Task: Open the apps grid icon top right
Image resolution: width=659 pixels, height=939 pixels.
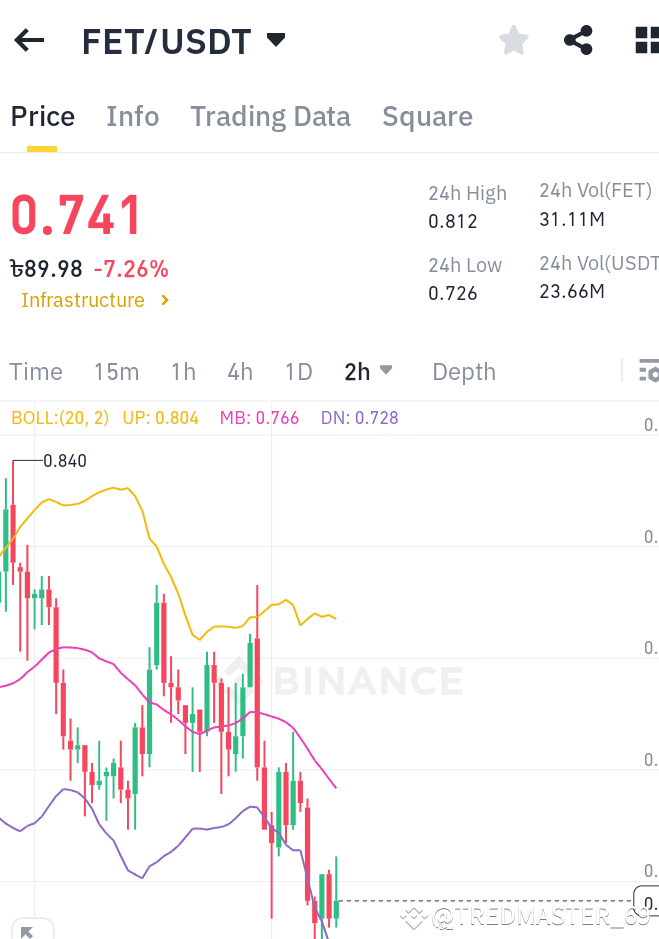Action: click(x=645, y=40)
